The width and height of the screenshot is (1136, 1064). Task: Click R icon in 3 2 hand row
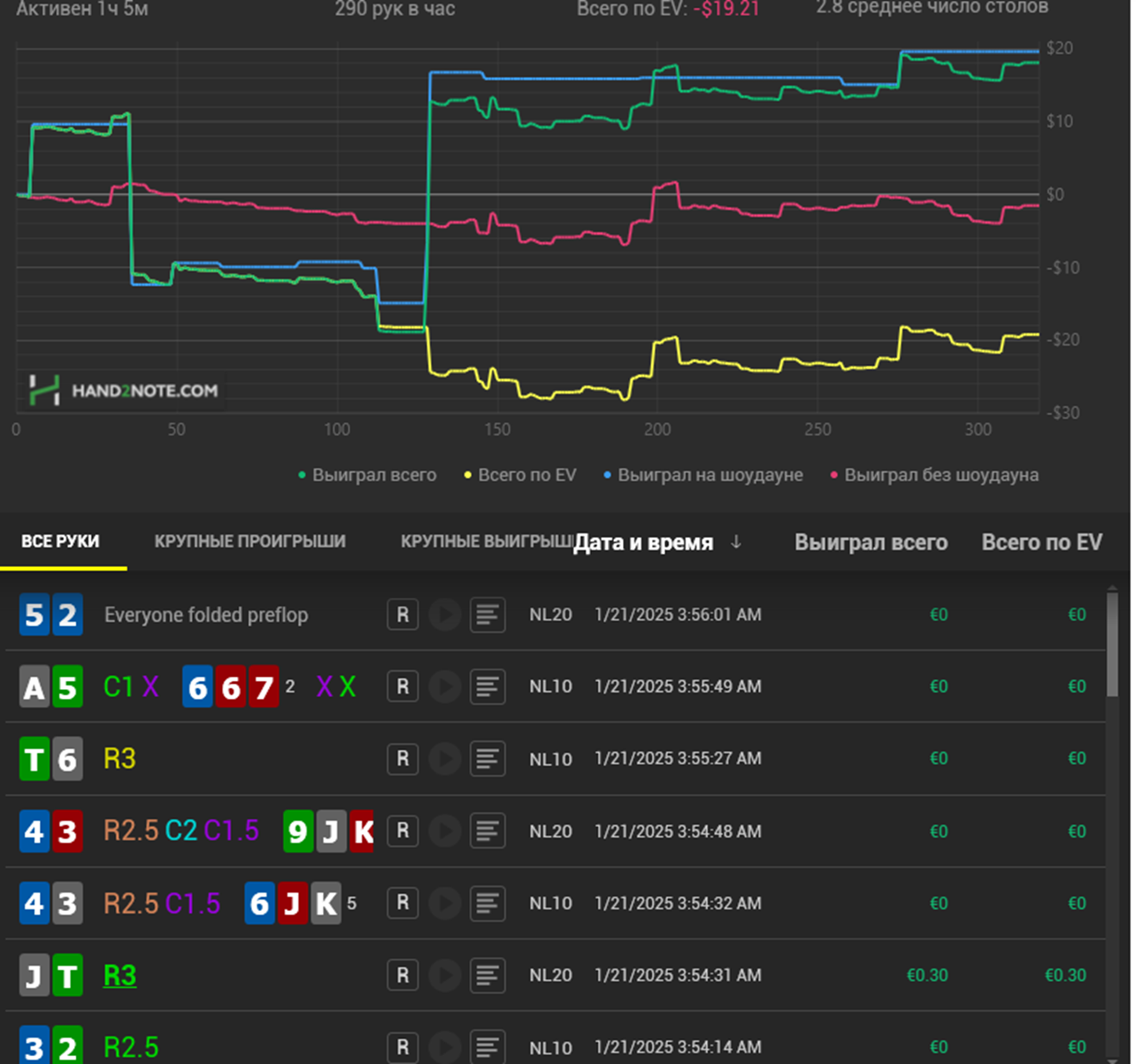coord(403,1047)
